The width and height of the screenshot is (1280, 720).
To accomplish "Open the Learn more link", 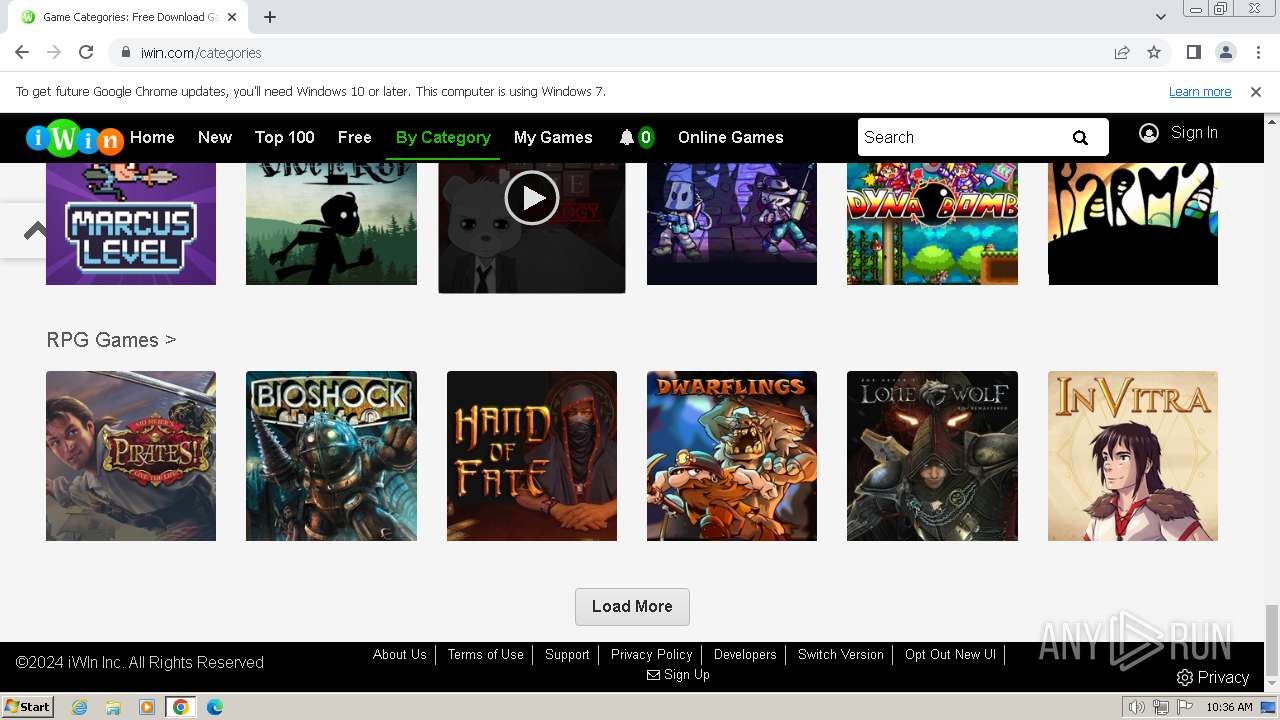I will coord(1200,92).
